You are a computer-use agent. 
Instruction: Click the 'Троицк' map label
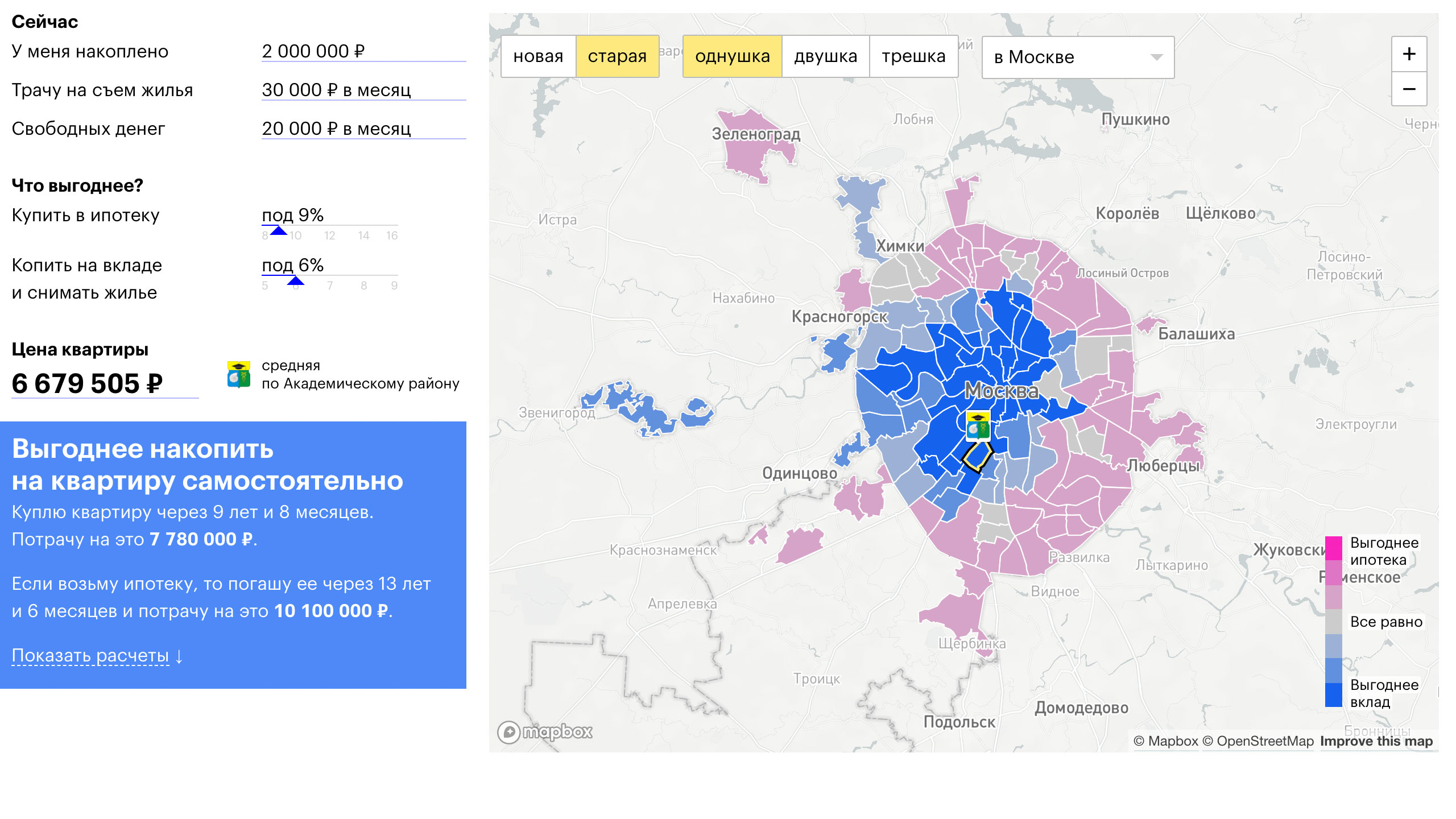[x=817, y=679]
